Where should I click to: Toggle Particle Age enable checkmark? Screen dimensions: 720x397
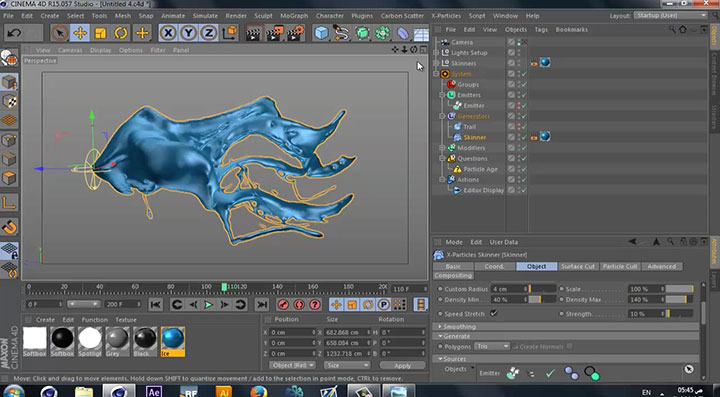click(x=524, y=169)
